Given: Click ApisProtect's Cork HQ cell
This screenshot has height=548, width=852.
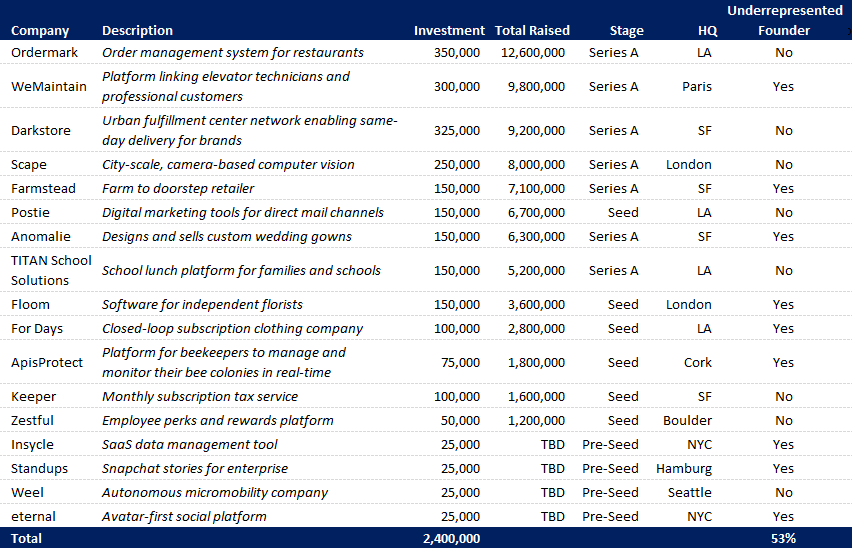Looking at the screenshot, I should click(698, 362).
